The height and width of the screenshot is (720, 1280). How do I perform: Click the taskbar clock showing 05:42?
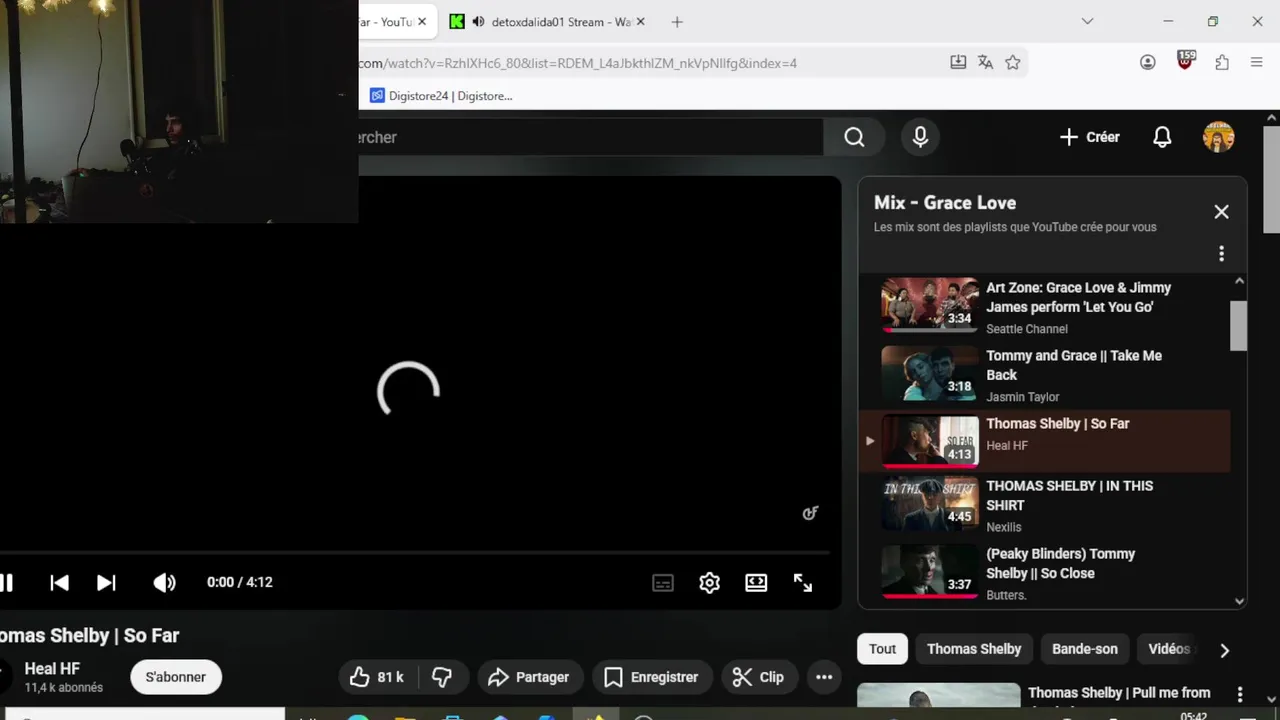(1193, 715)
